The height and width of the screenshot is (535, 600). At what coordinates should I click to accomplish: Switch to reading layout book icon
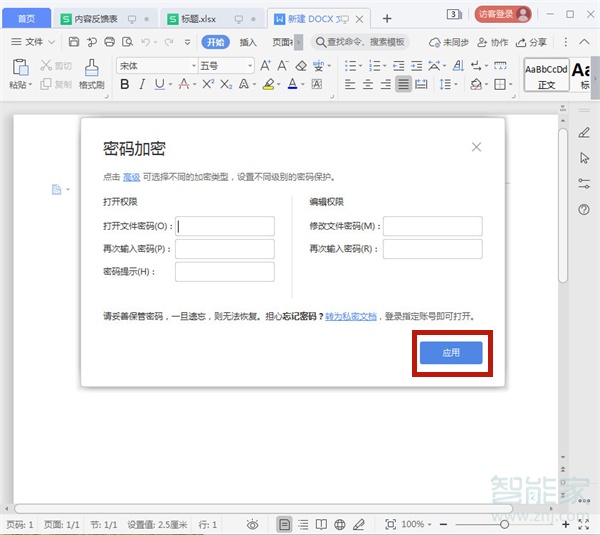[321, 524]
